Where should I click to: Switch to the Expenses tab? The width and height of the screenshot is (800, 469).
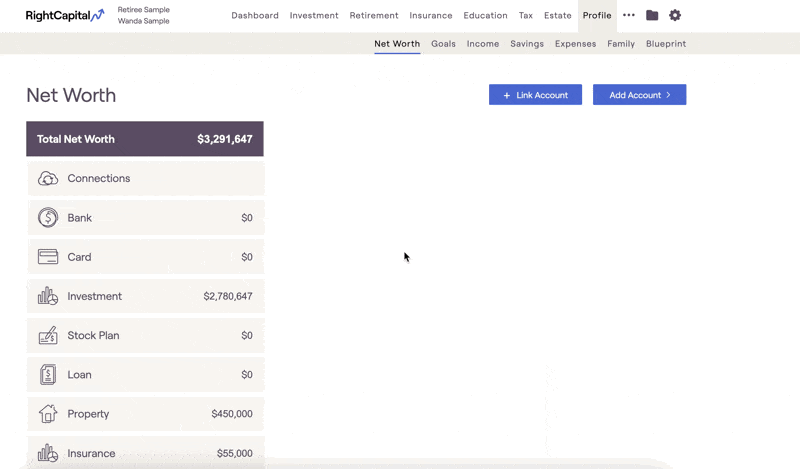576,44
